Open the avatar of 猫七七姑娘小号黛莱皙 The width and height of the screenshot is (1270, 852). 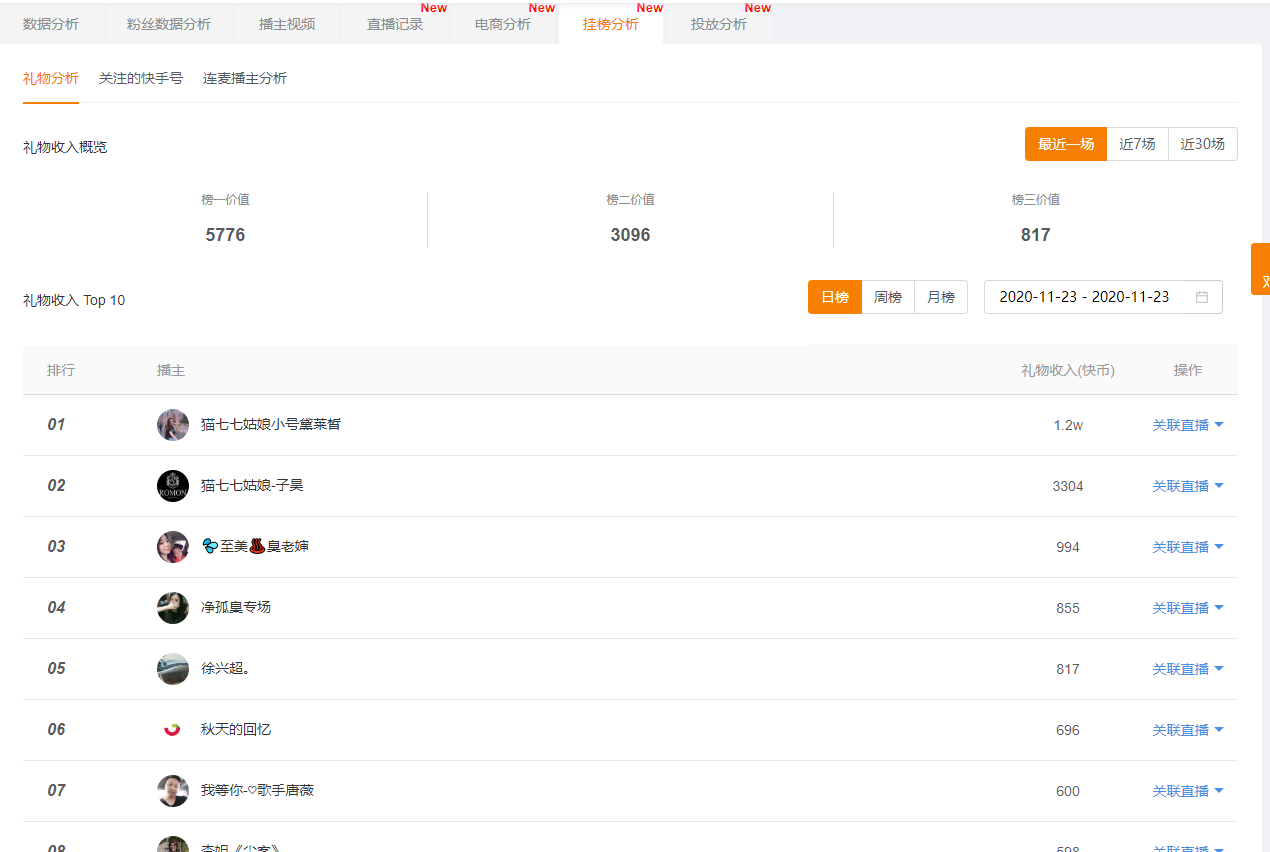(x=172, y=424)
